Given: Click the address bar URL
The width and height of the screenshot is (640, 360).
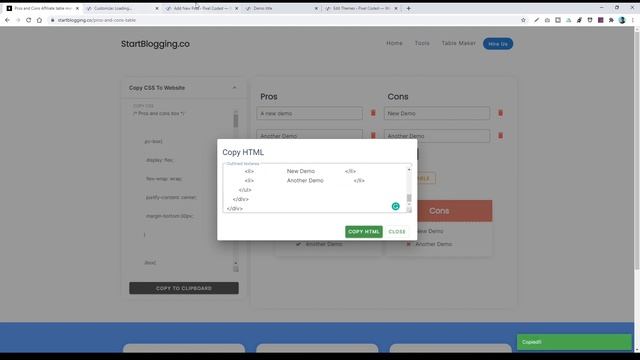Looking at the screenshot, I should [x=97, y=20].
